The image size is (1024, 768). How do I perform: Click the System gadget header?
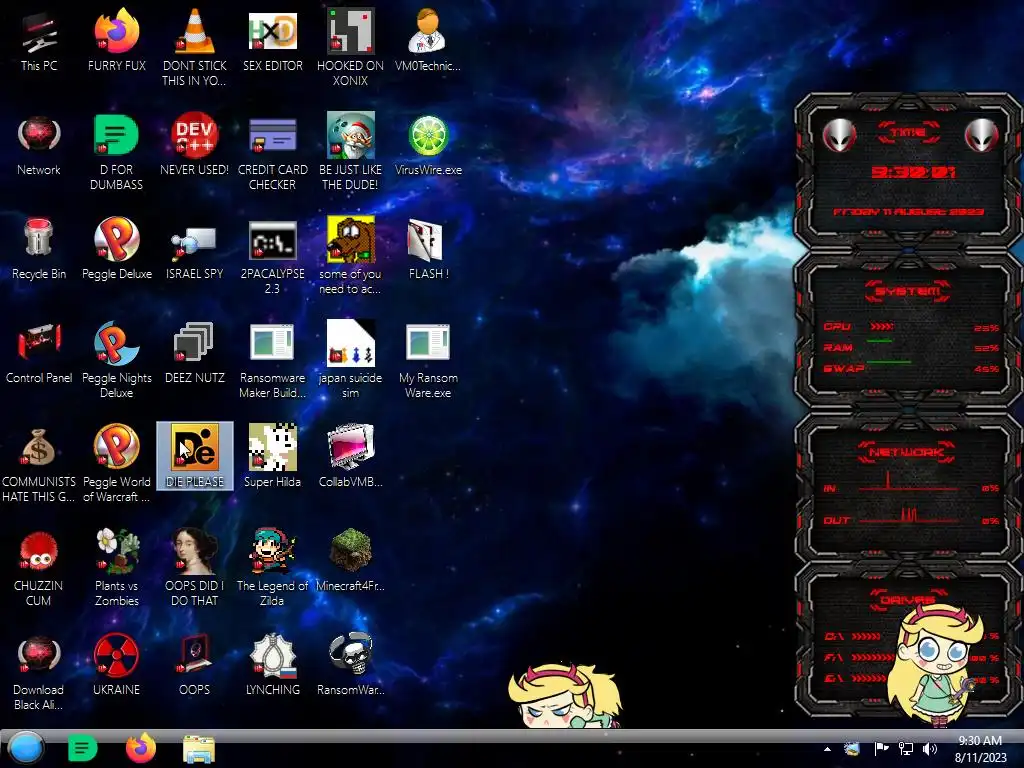click(x=908, y=291)
